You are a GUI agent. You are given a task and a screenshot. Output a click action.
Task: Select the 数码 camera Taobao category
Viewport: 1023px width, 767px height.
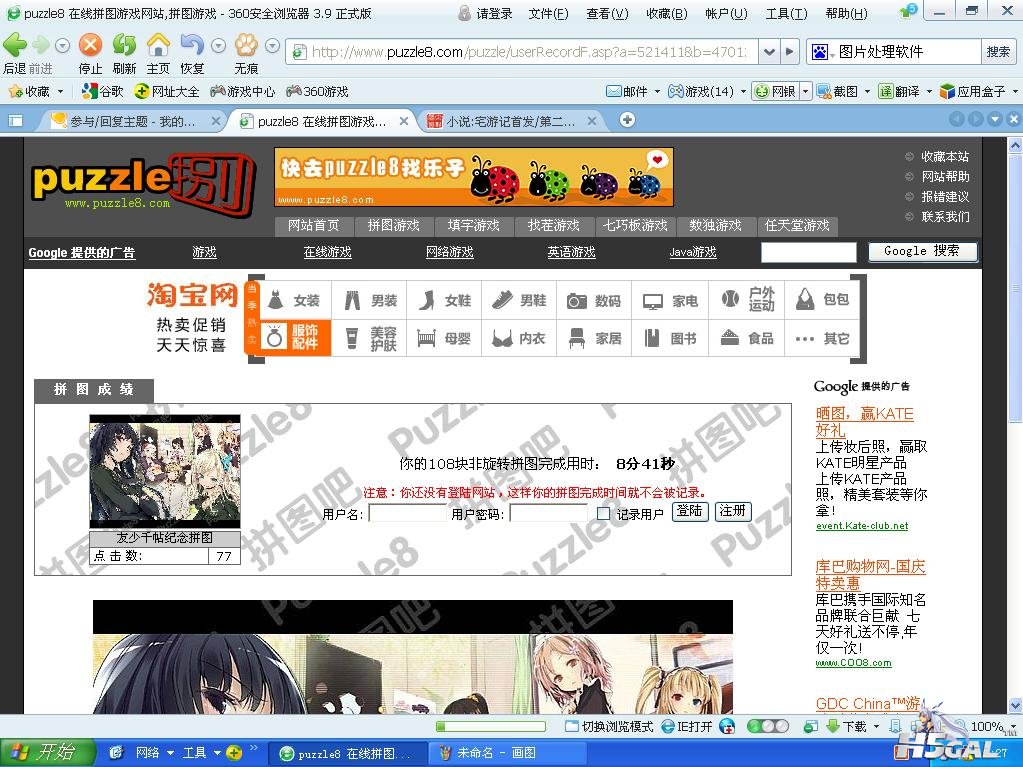click(x=594, y=300)
